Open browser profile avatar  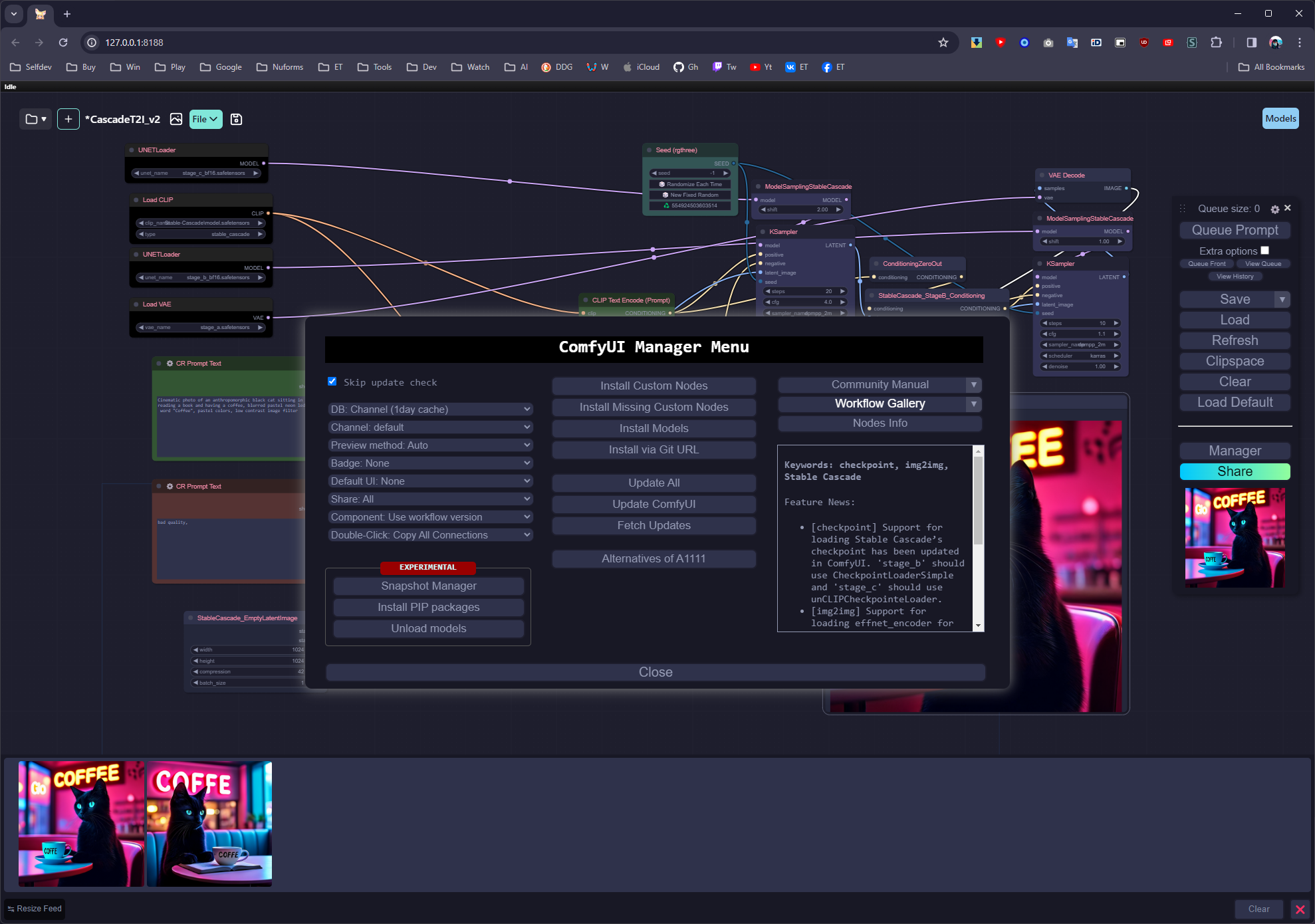pyautogui.click(x=1275, y=43)
